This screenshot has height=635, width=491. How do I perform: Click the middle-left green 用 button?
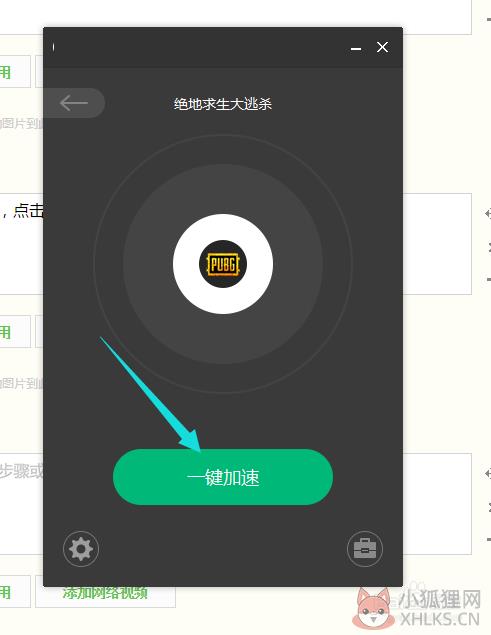15,332
